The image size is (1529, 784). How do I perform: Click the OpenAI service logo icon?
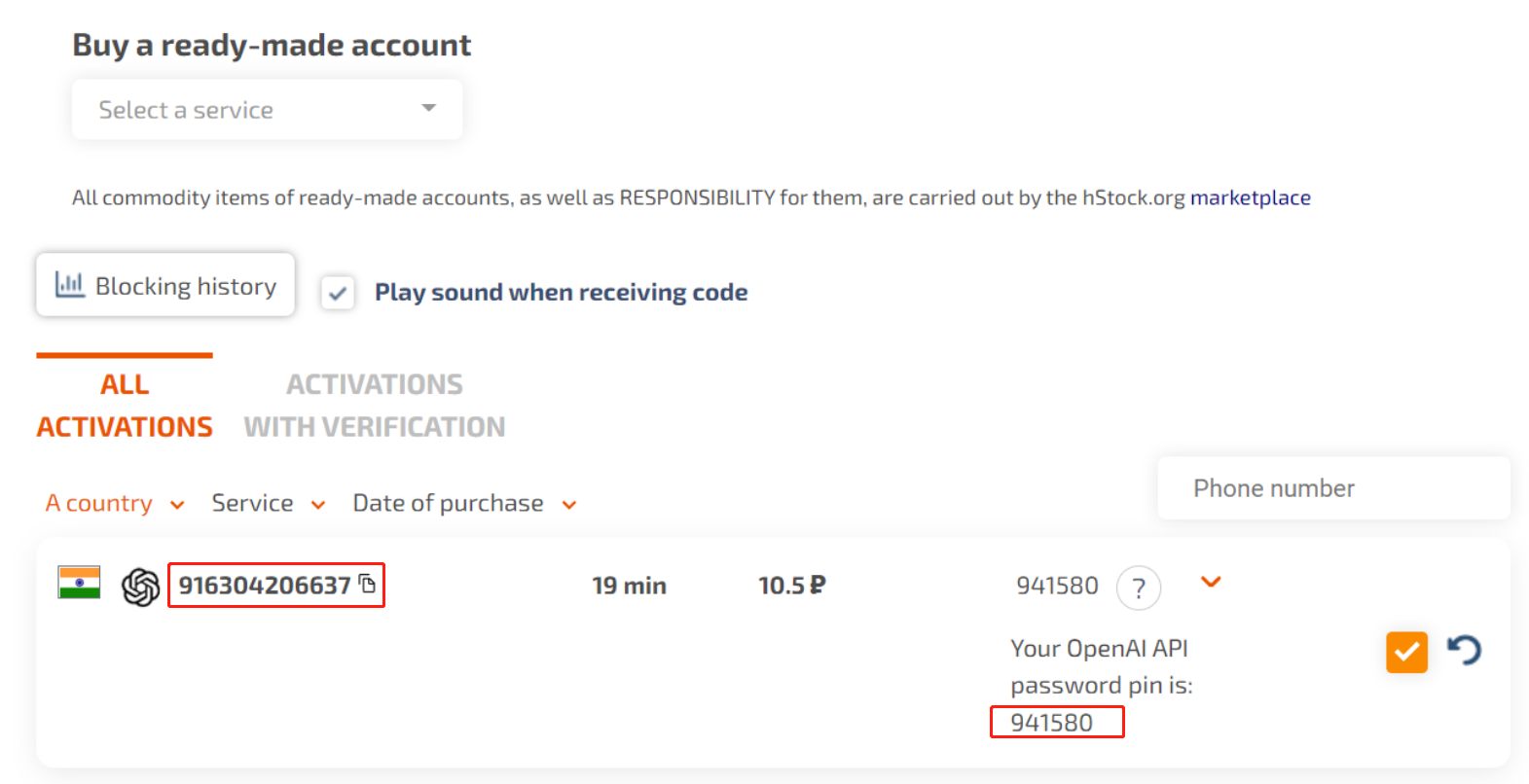pos(141,587)
